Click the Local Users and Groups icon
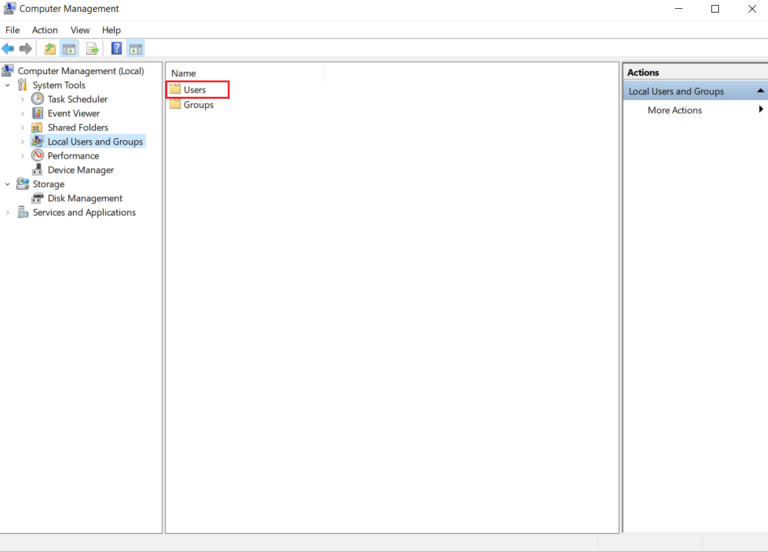 (x=37, y=141)
